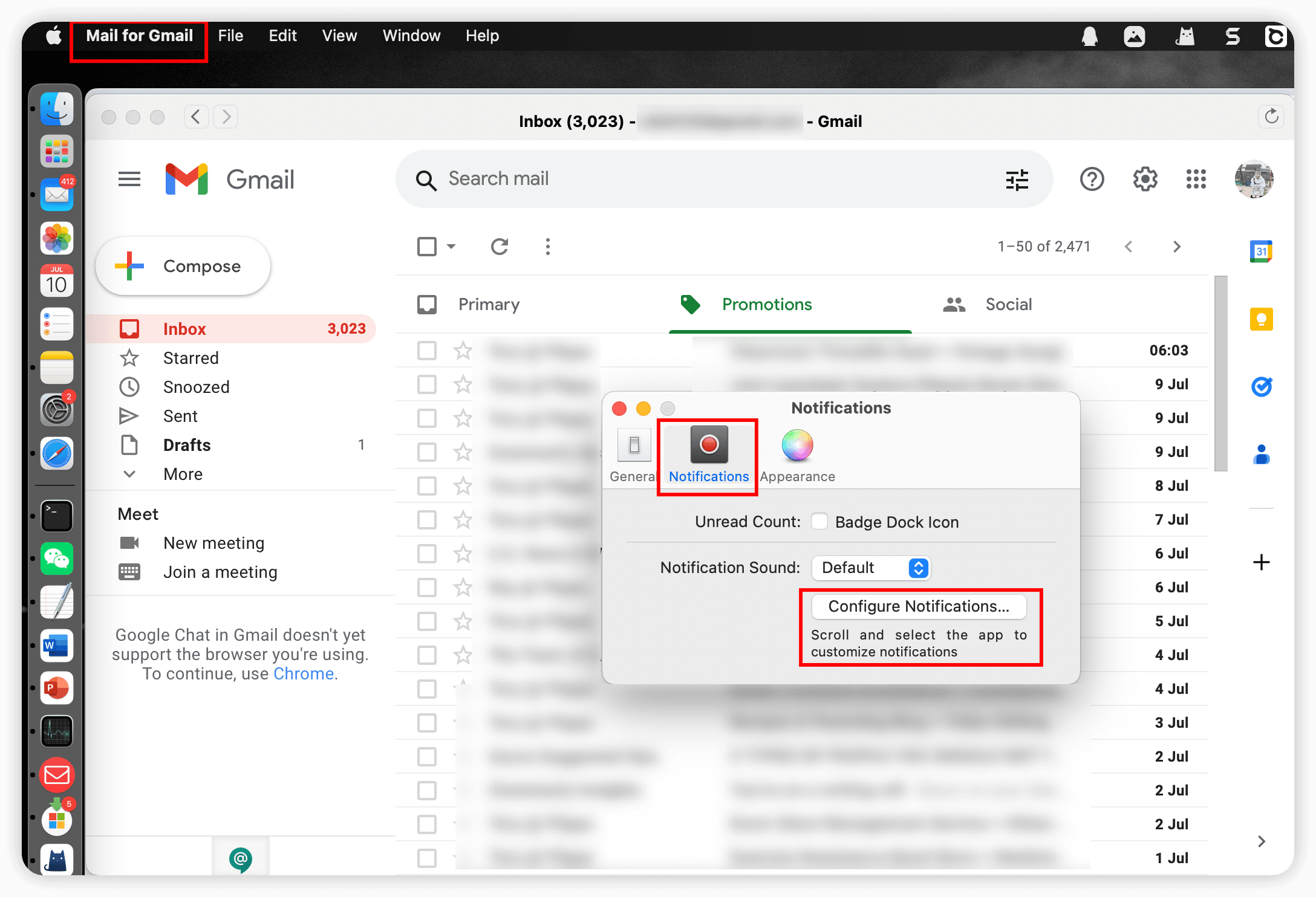This screenshot has height=897, width=1316.
Task: Open the search filter sliders icon
Action: [1018, 178]
